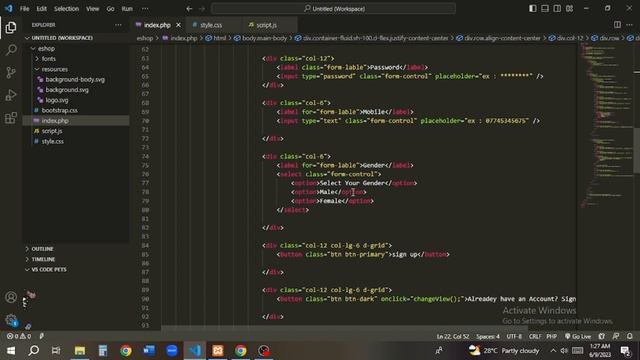Change line ending via CRLF indicator

pos(535,336)
